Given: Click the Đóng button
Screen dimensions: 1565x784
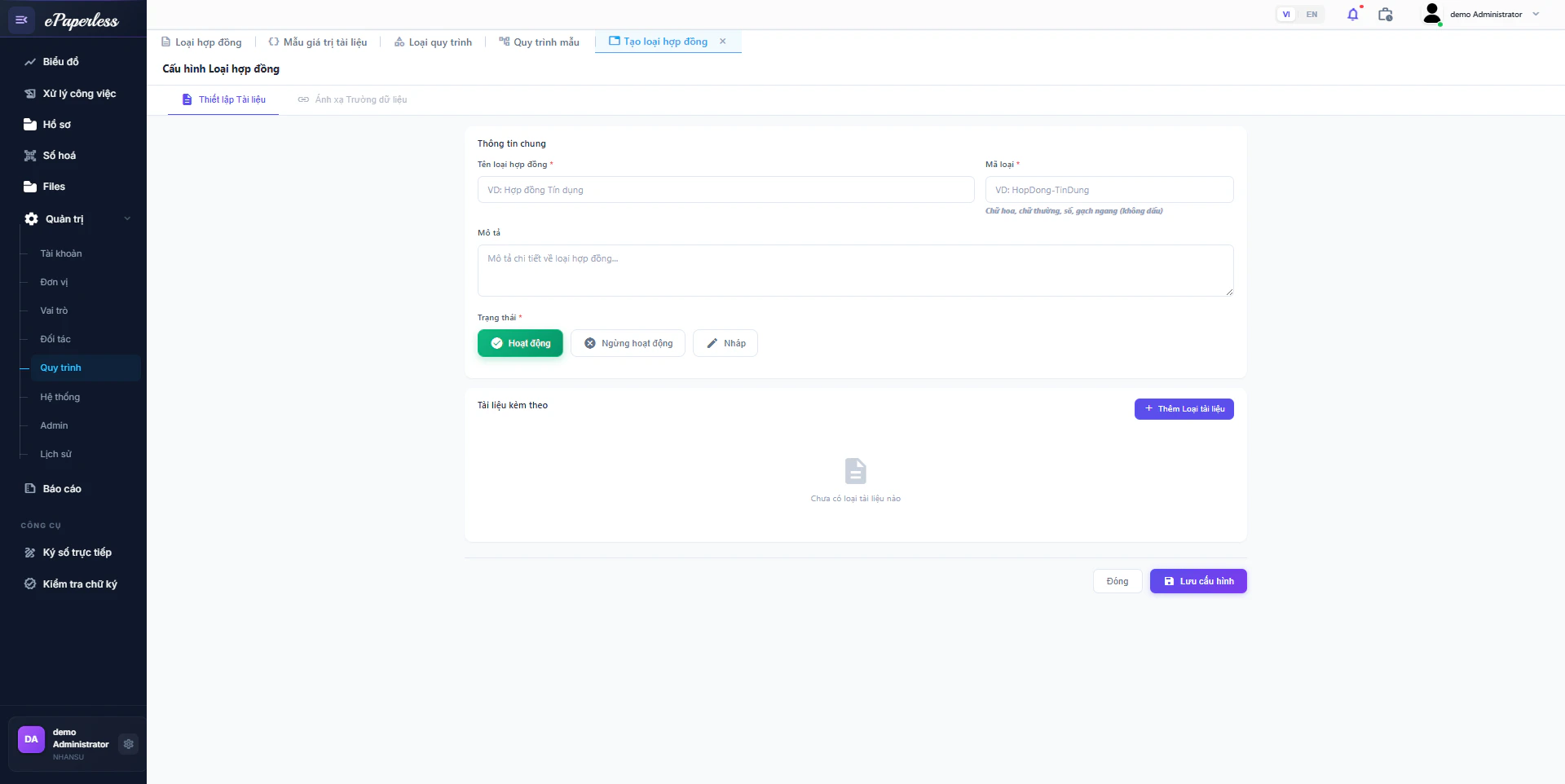Looking at the screenshot, I should 1118,581.
